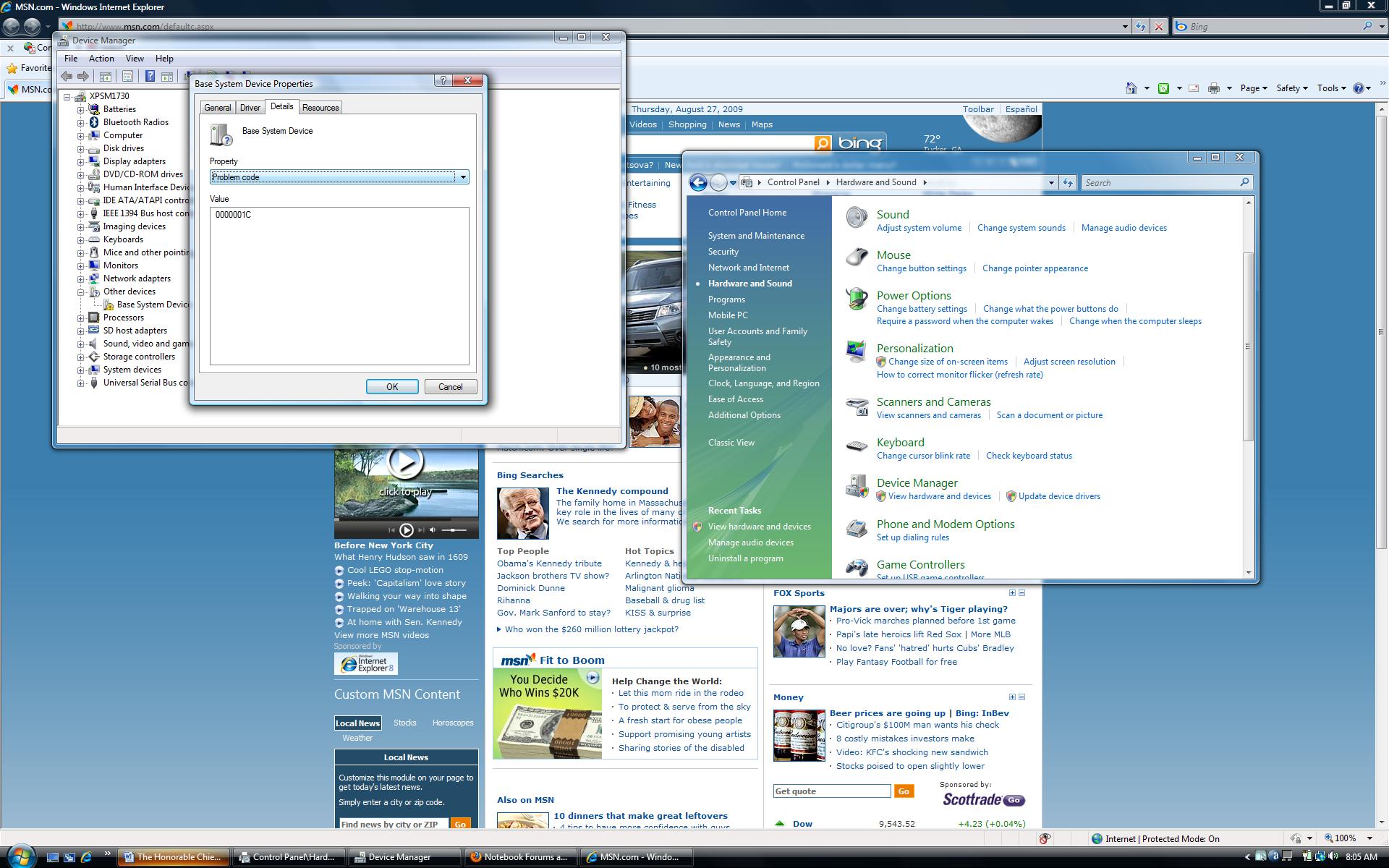Switch to the Driver tab in Properties
This screenshot has height=868, width=1389.
tap(250, 108)
